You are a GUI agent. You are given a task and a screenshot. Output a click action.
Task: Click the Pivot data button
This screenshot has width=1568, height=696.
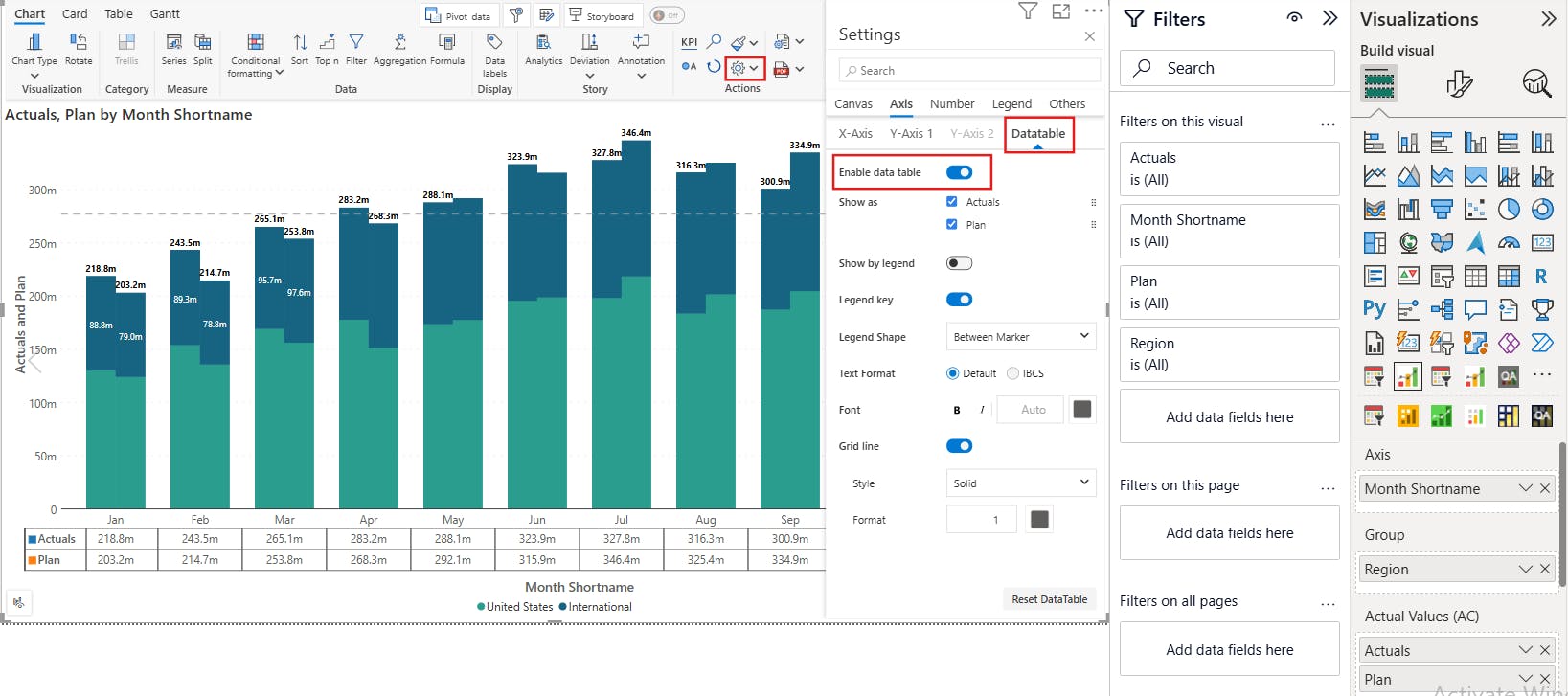coord(459,15)
